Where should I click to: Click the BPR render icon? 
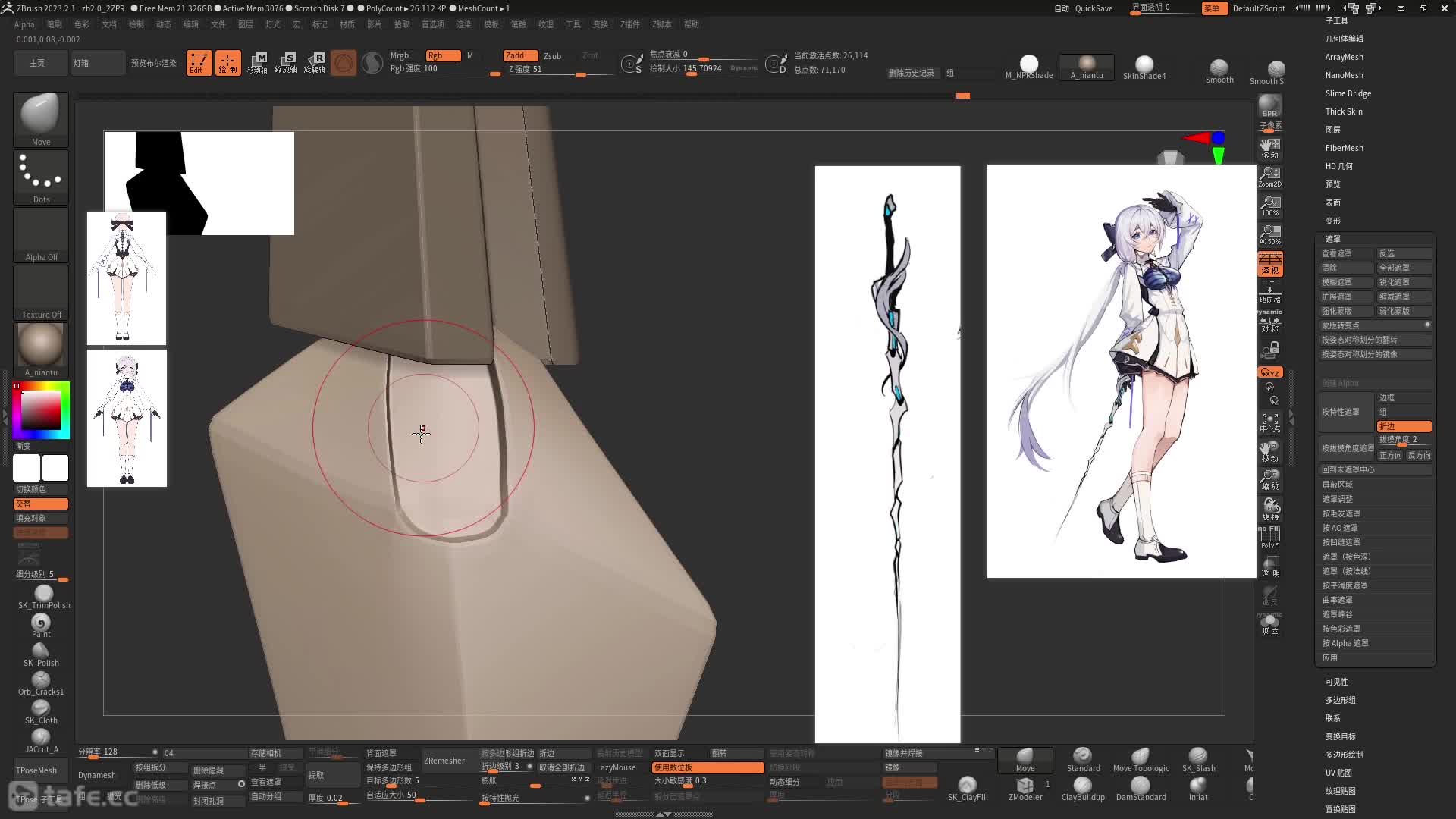pos(1269,105)
